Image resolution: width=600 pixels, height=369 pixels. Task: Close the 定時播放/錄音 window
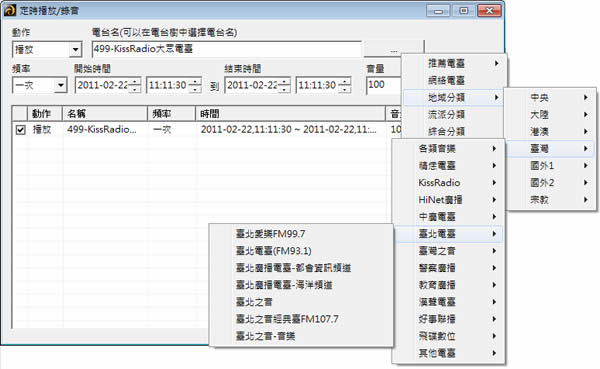click(489, 11)
